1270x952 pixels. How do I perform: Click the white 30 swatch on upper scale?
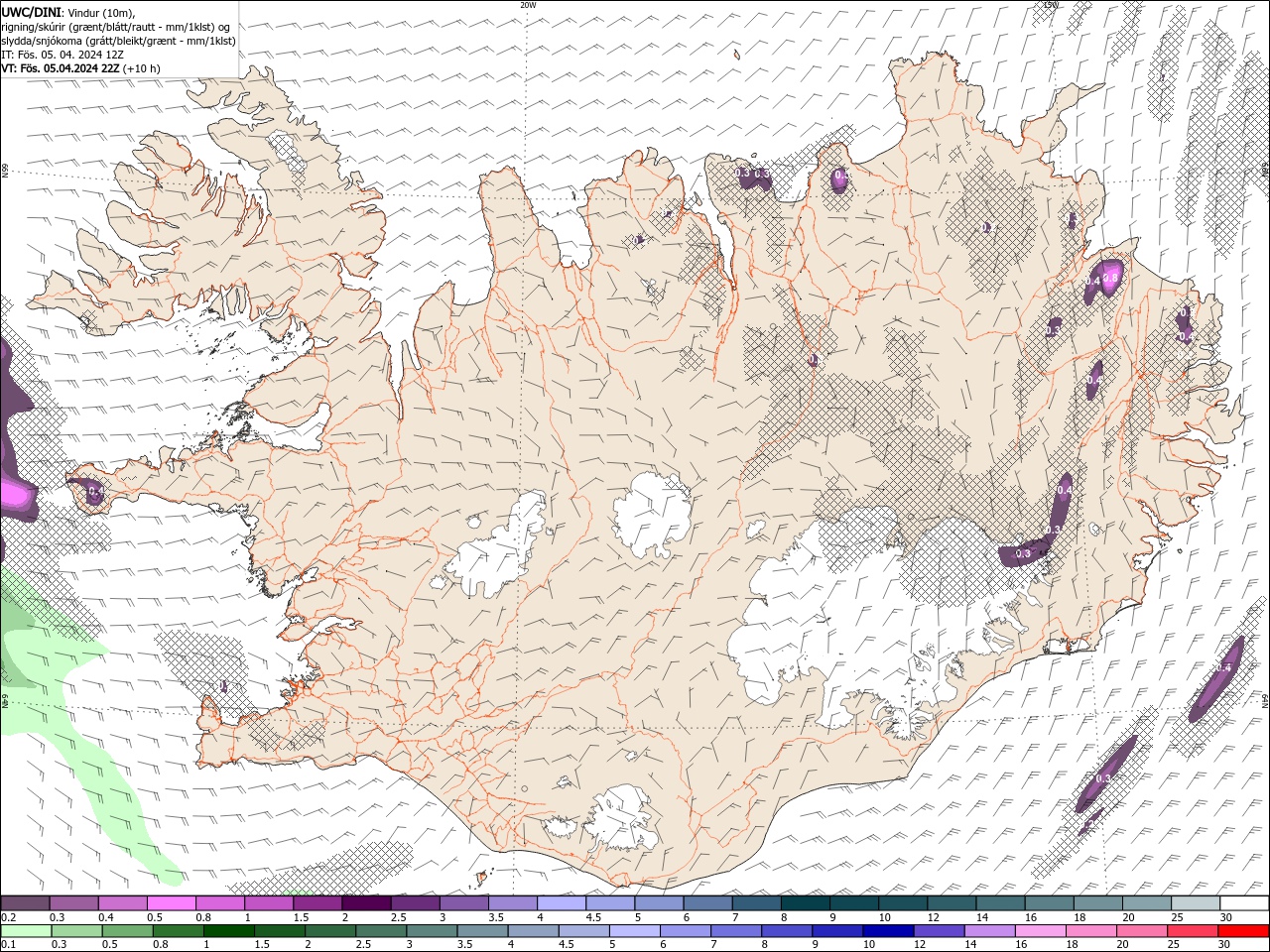[x=1244, y=903]
